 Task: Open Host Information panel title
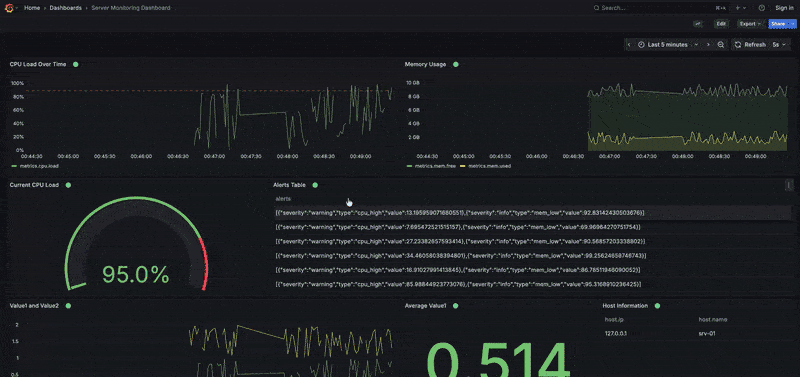tap(625, 306)
